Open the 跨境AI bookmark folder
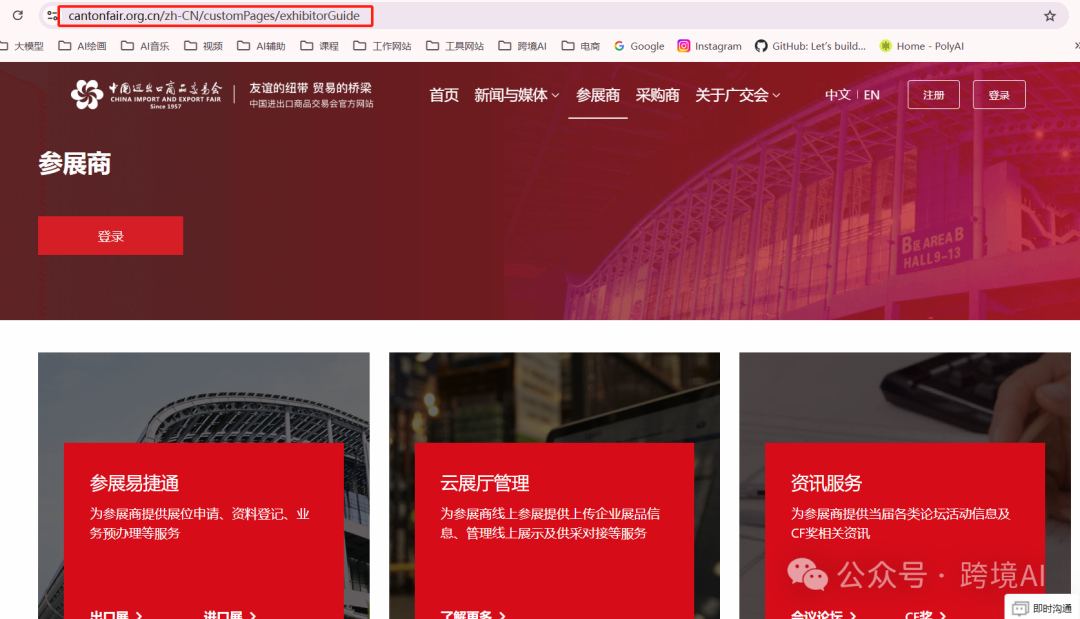Viewport: 1080px width, 619px height. [x=522, y=46]
